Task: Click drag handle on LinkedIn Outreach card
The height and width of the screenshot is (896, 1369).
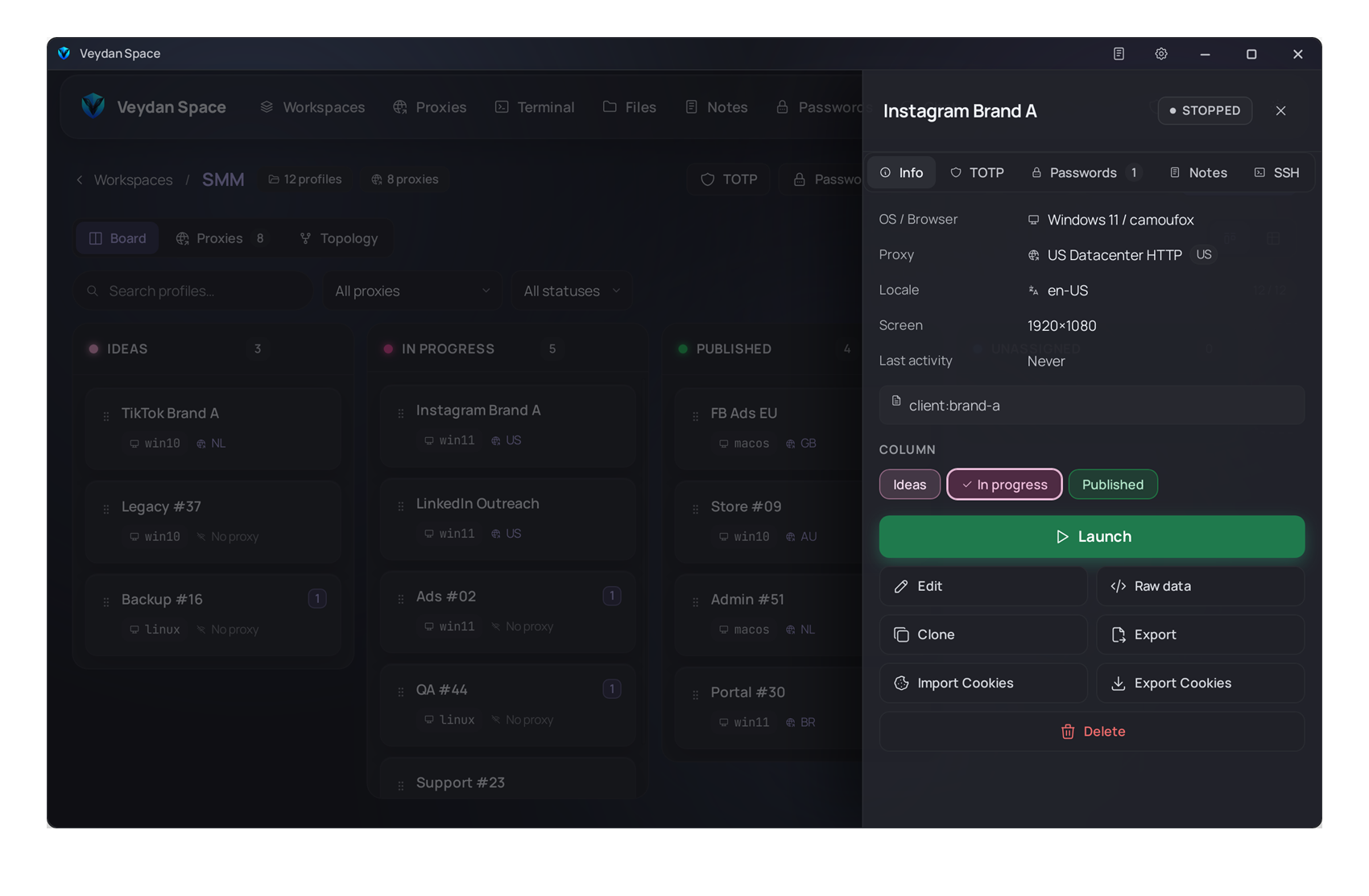Action: [x=401, y=506]
